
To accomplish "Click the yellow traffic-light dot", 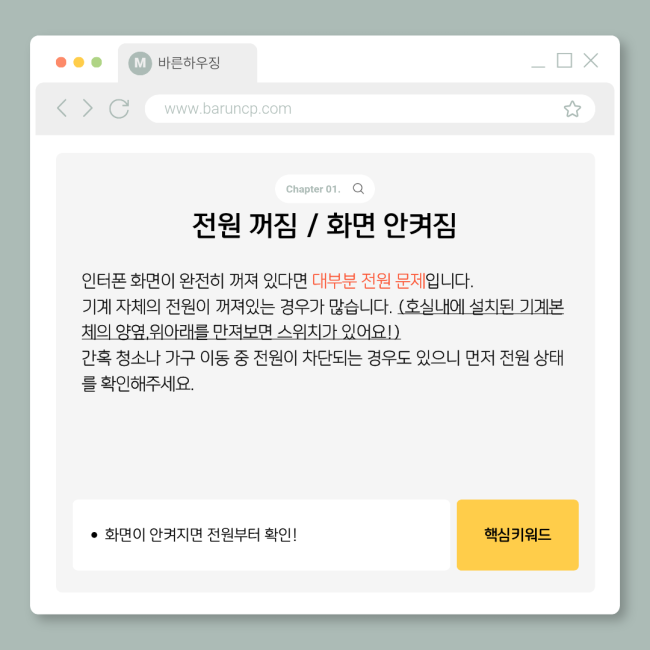I will click(x=79, y=62).
